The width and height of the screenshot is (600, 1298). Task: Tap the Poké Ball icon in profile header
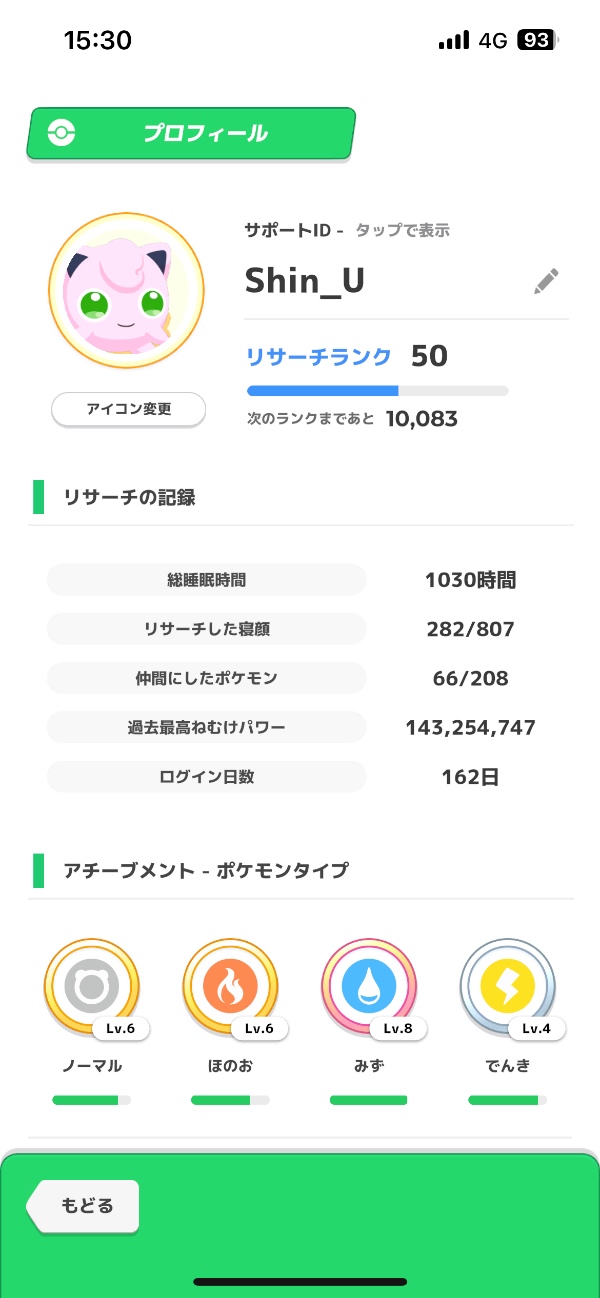[x=61, y=133]
